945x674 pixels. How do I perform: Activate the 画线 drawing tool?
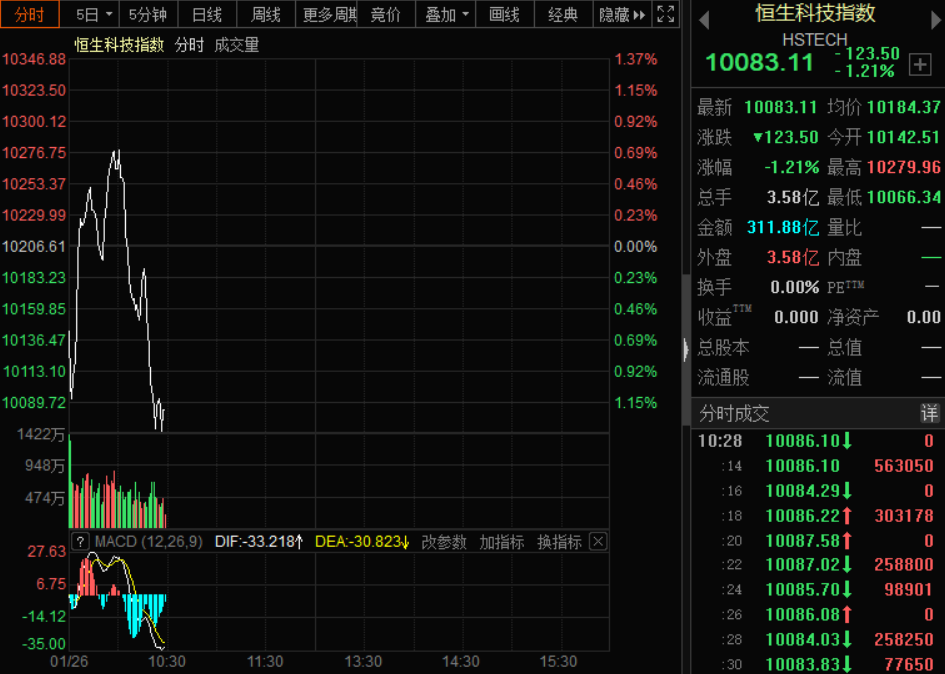[504, 14]
